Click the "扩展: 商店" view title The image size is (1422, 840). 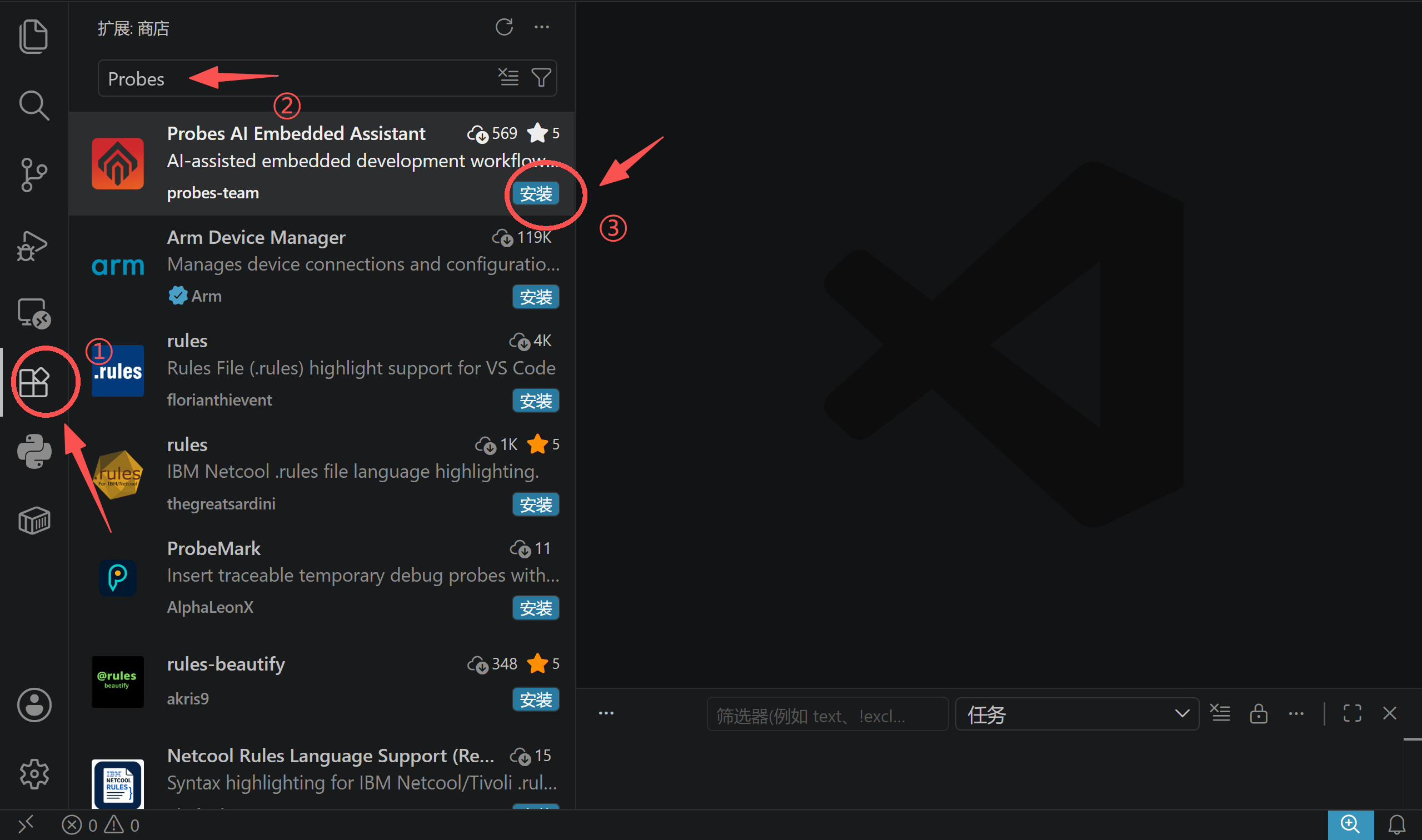133,28
